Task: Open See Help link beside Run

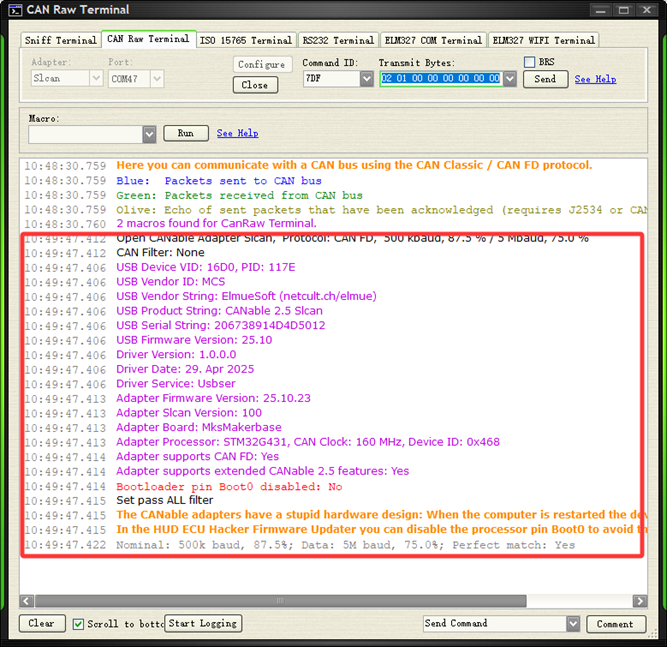Action: pyautogui.click(x=237, y=133)
